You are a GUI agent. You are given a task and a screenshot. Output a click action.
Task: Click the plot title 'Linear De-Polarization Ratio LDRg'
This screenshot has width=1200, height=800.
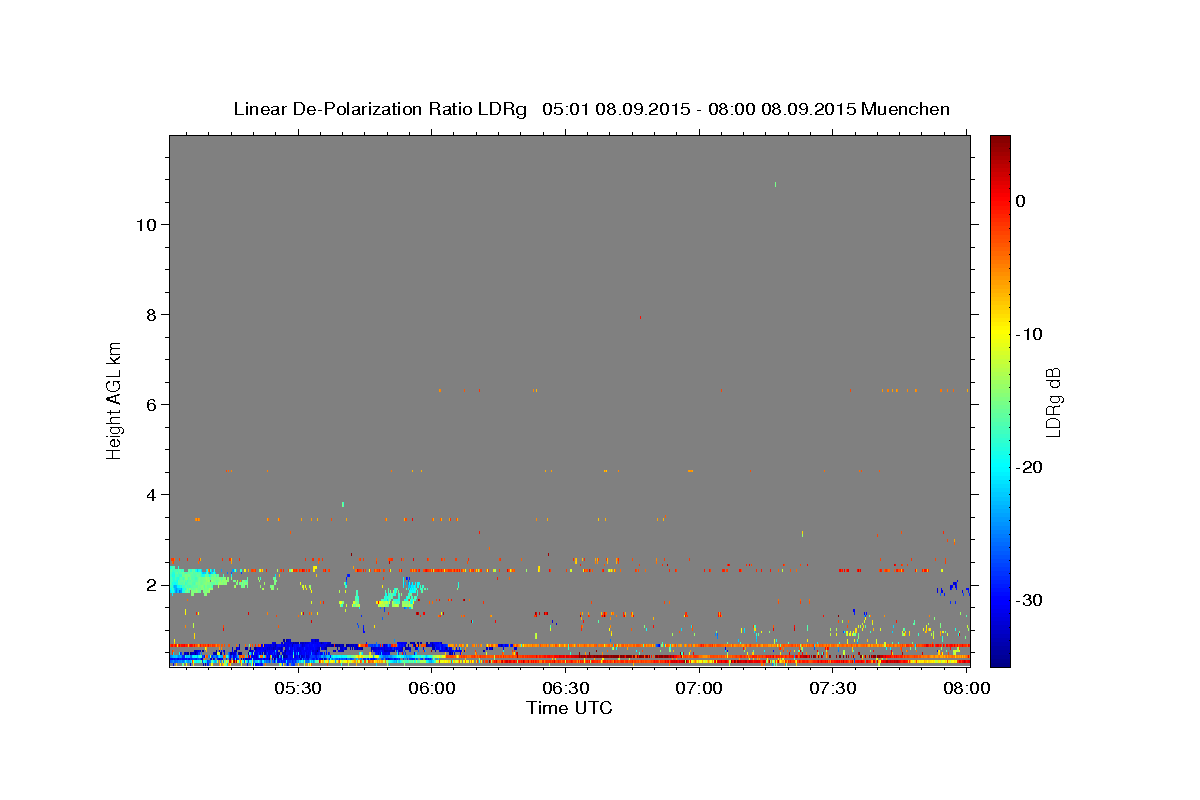[380, 109]
